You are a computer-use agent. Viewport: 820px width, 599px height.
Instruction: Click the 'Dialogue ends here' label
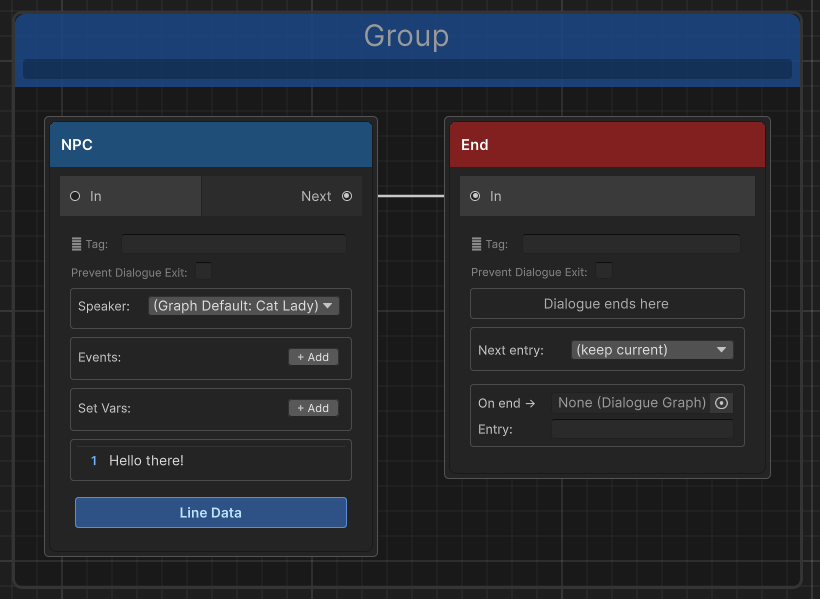pos(606,304)
